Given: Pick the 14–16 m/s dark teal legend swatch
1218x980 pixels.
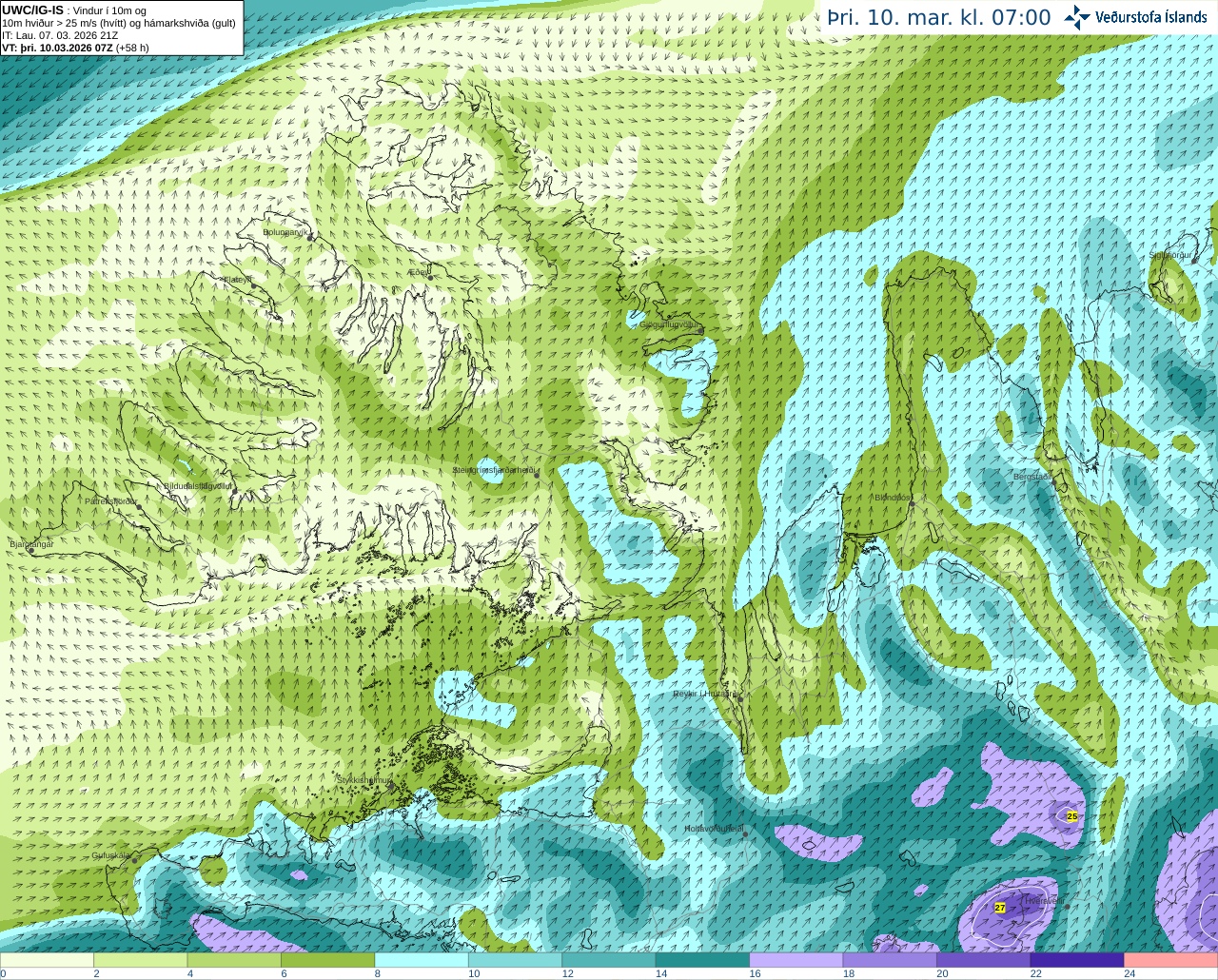Looking at the screenshot, I should click(702, 960).
